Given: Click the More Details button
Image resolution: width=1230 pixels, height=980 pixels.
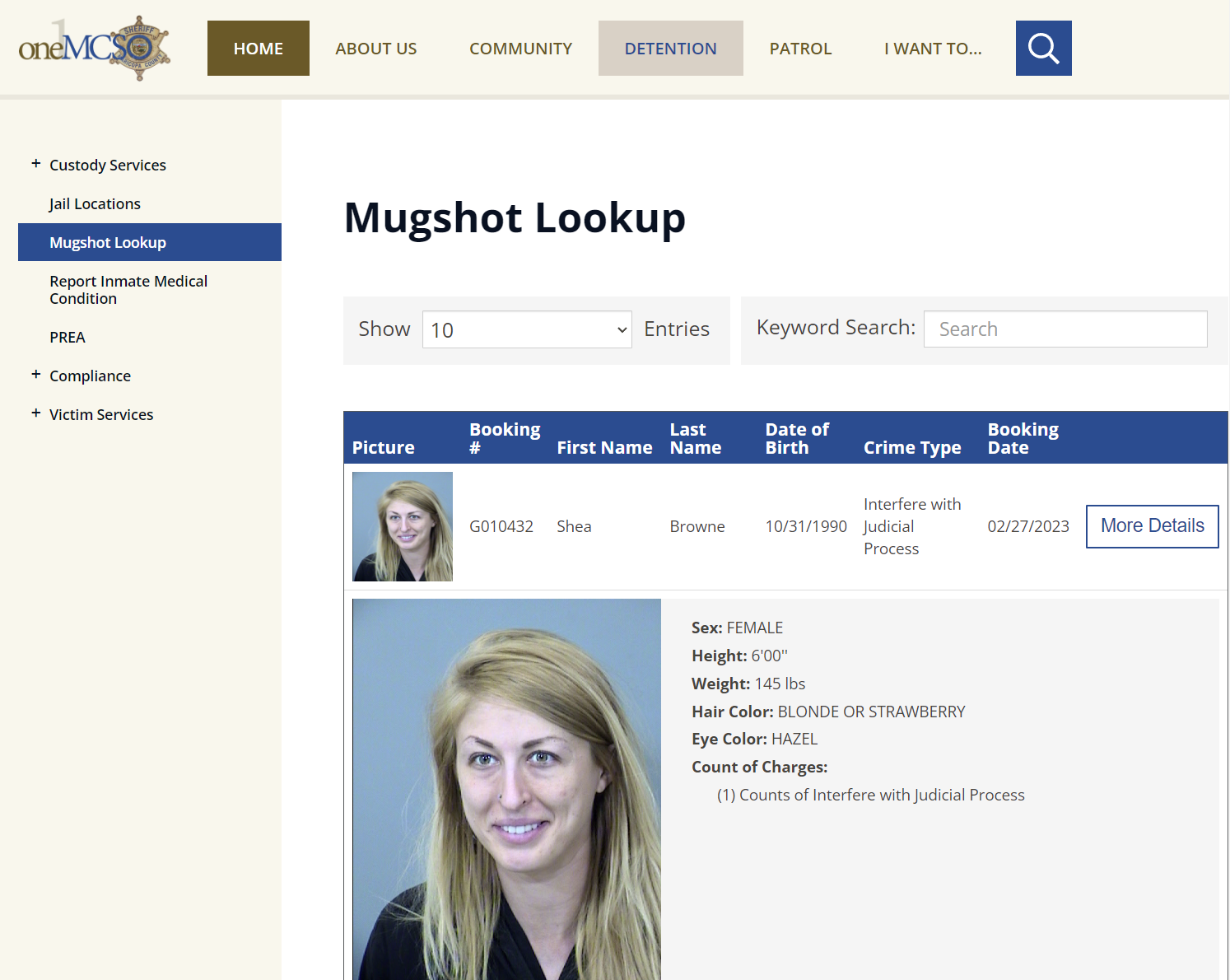Looking at the screenshot, I should [x=1152, y=526].
